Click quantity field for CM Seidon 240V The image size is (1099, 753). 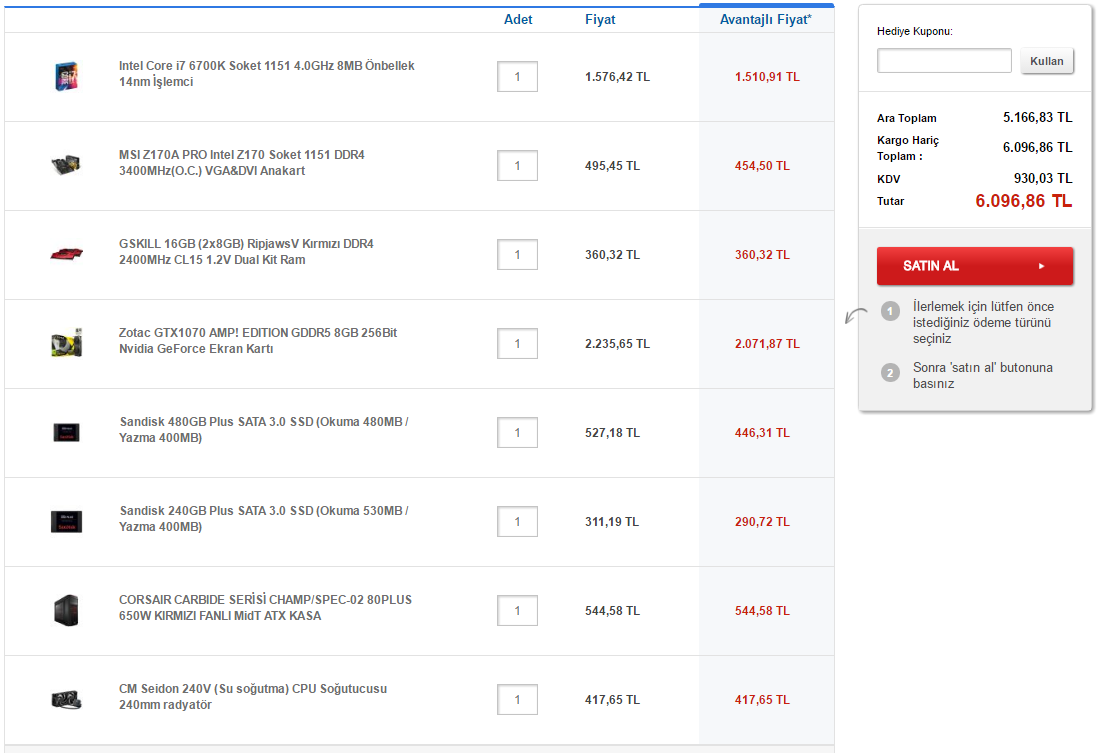[x=517, y=700]
